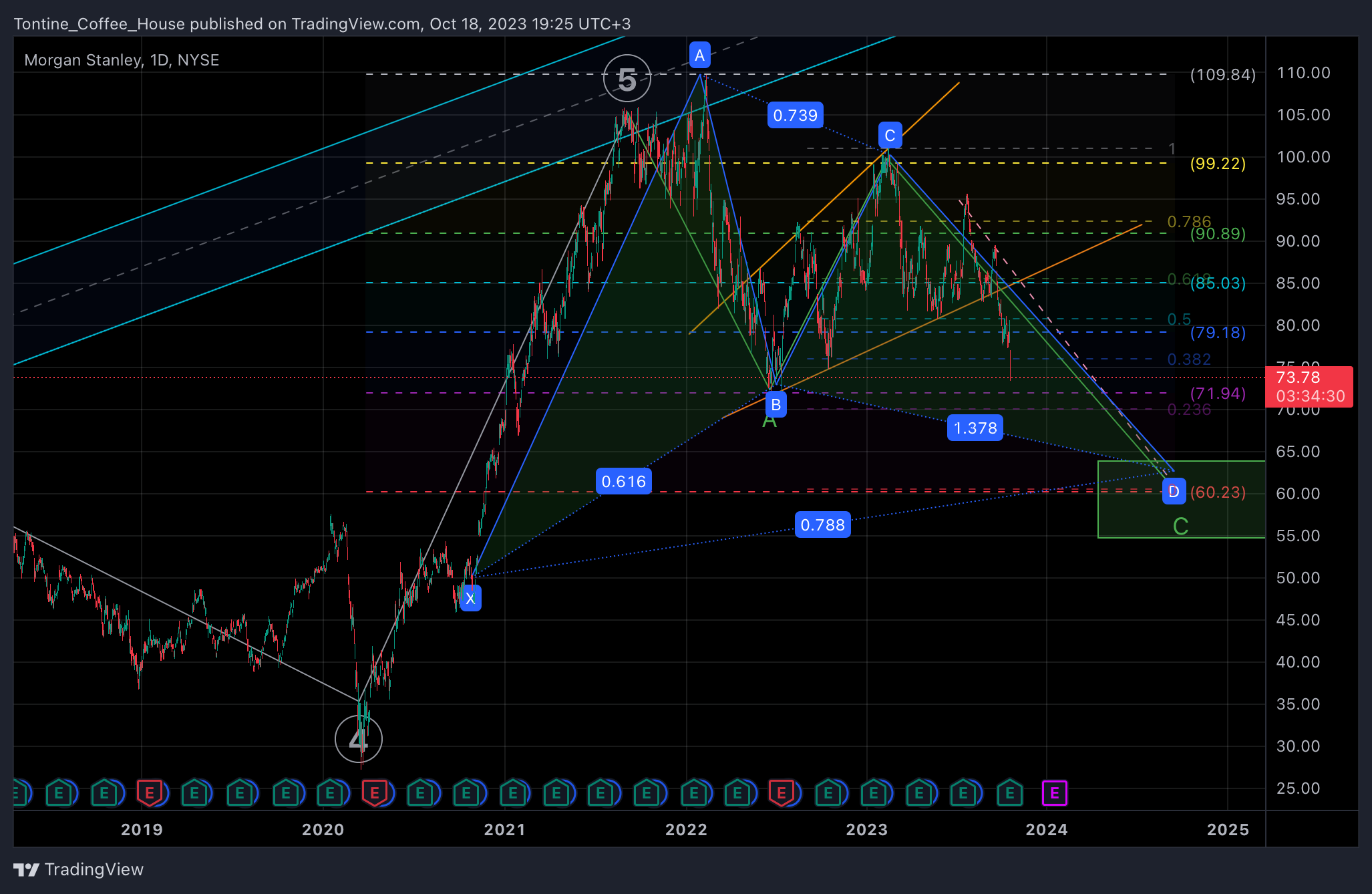1372x894 pixels.
Task: Click the magenta upcoming earnings E marker
Action: [x=1054, y=793]
